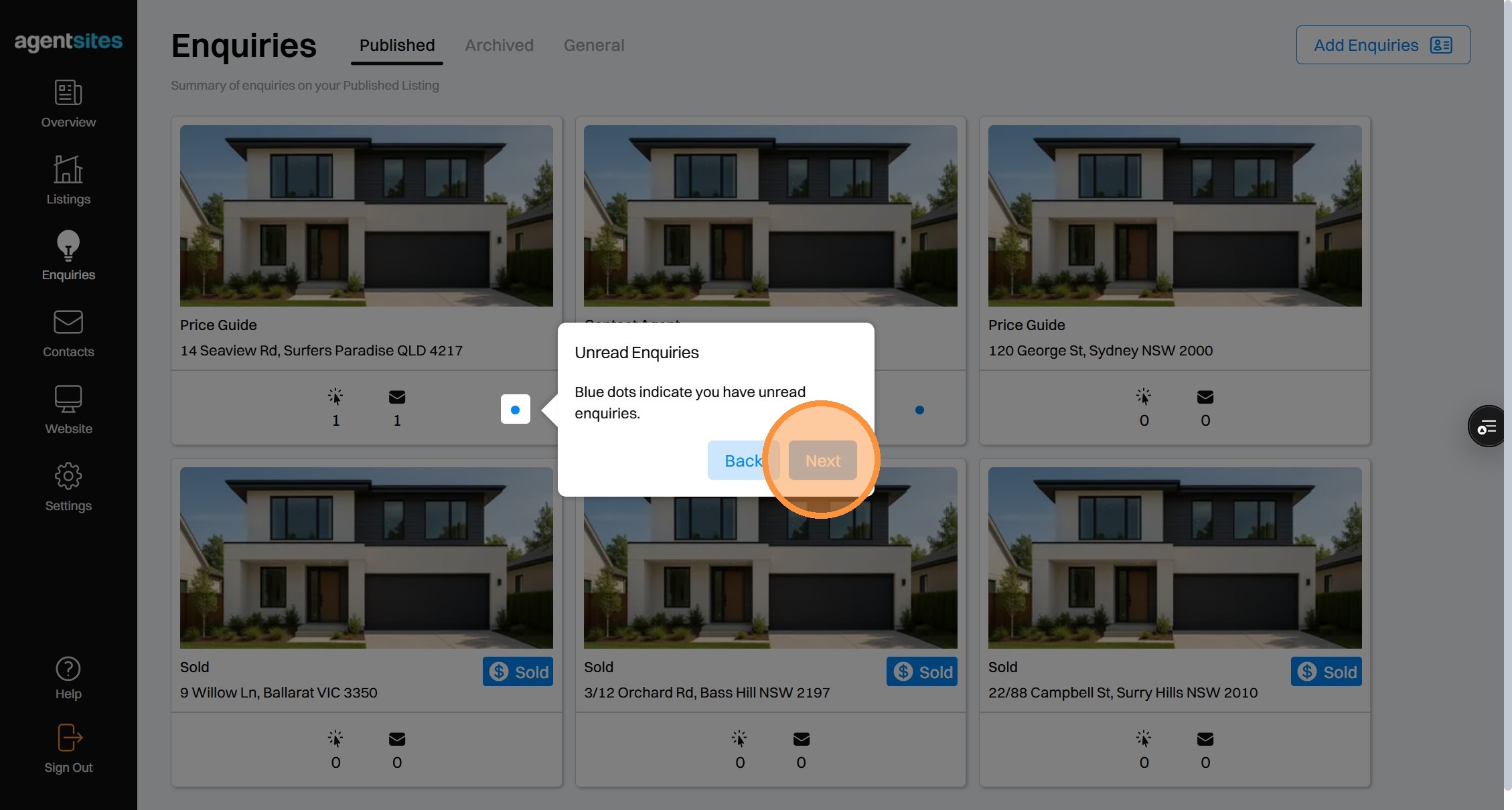The height and width of the screenshot is (810, 1512).
Task: Go to Listings in sidebar
Action: pos(68,169)
